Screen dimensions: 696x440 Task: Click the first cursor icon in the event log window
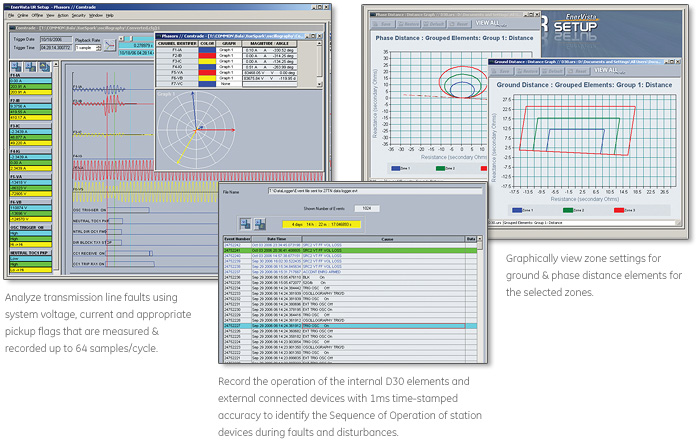[x=245, y=224]
